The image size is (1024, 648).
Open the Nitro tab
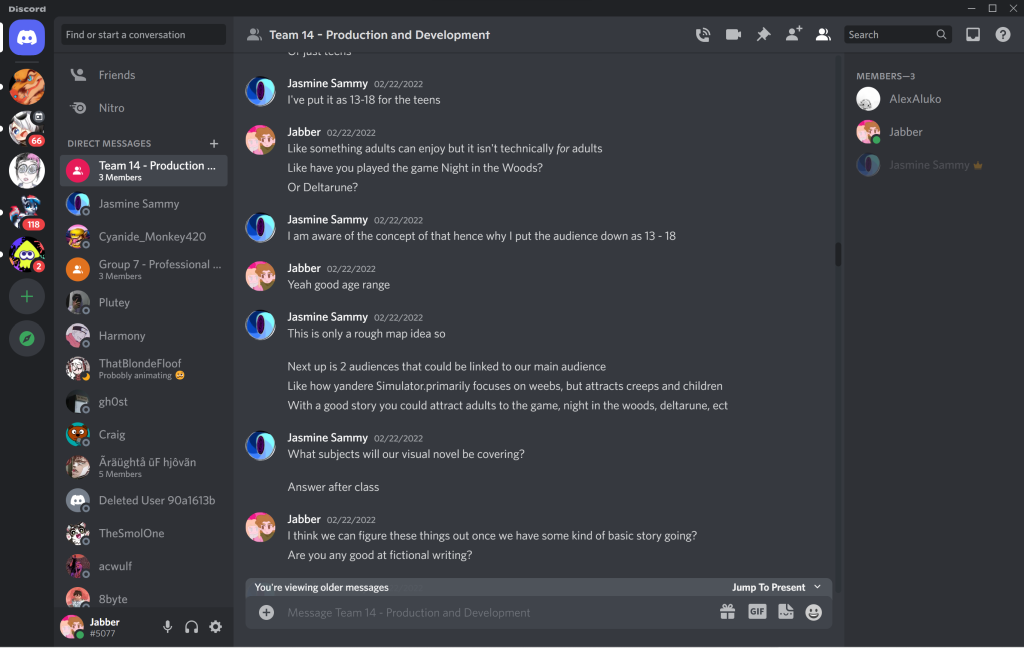point(111,108)
